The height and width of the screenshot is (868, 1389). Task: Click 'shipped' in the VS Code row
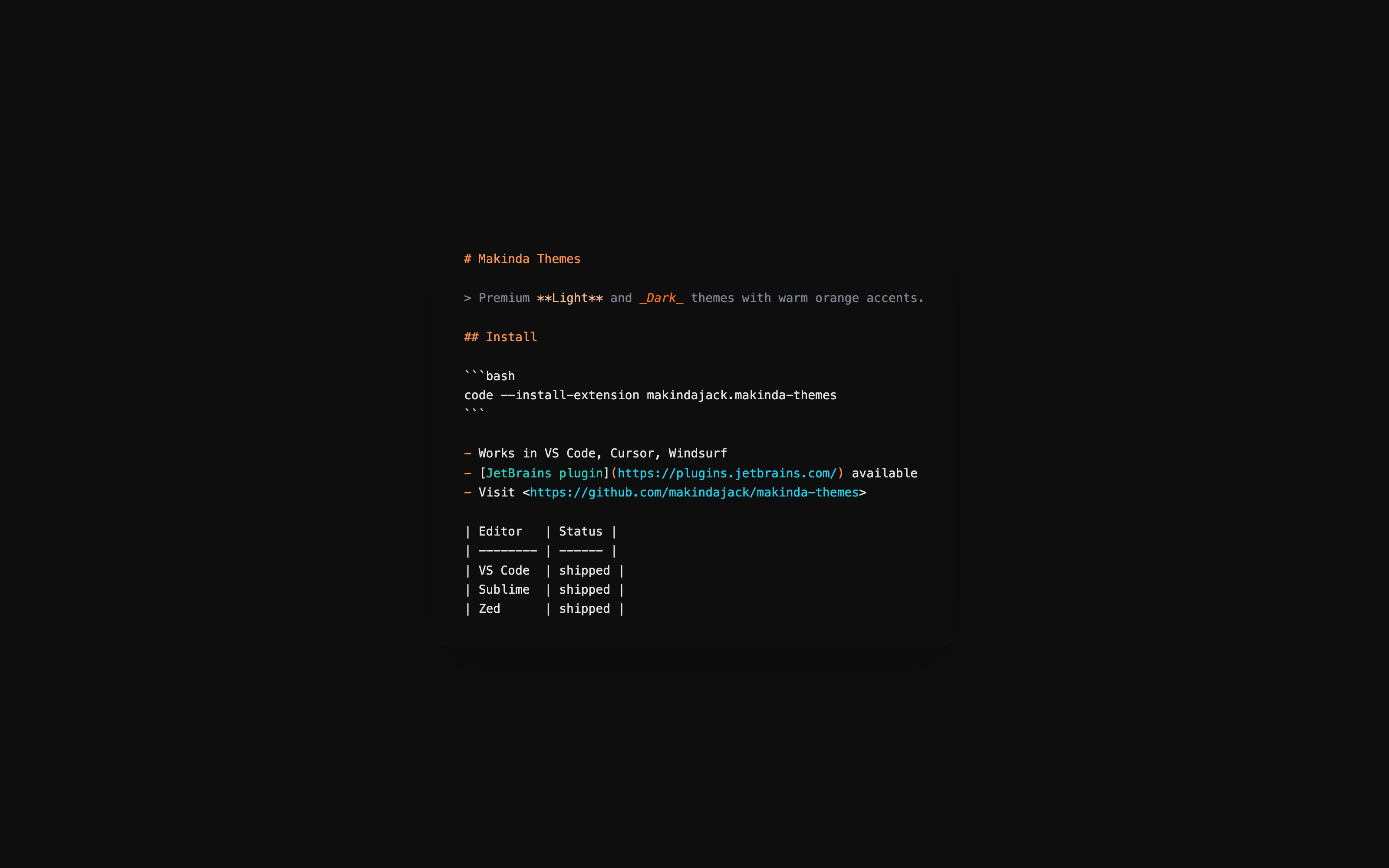(584, 571)
